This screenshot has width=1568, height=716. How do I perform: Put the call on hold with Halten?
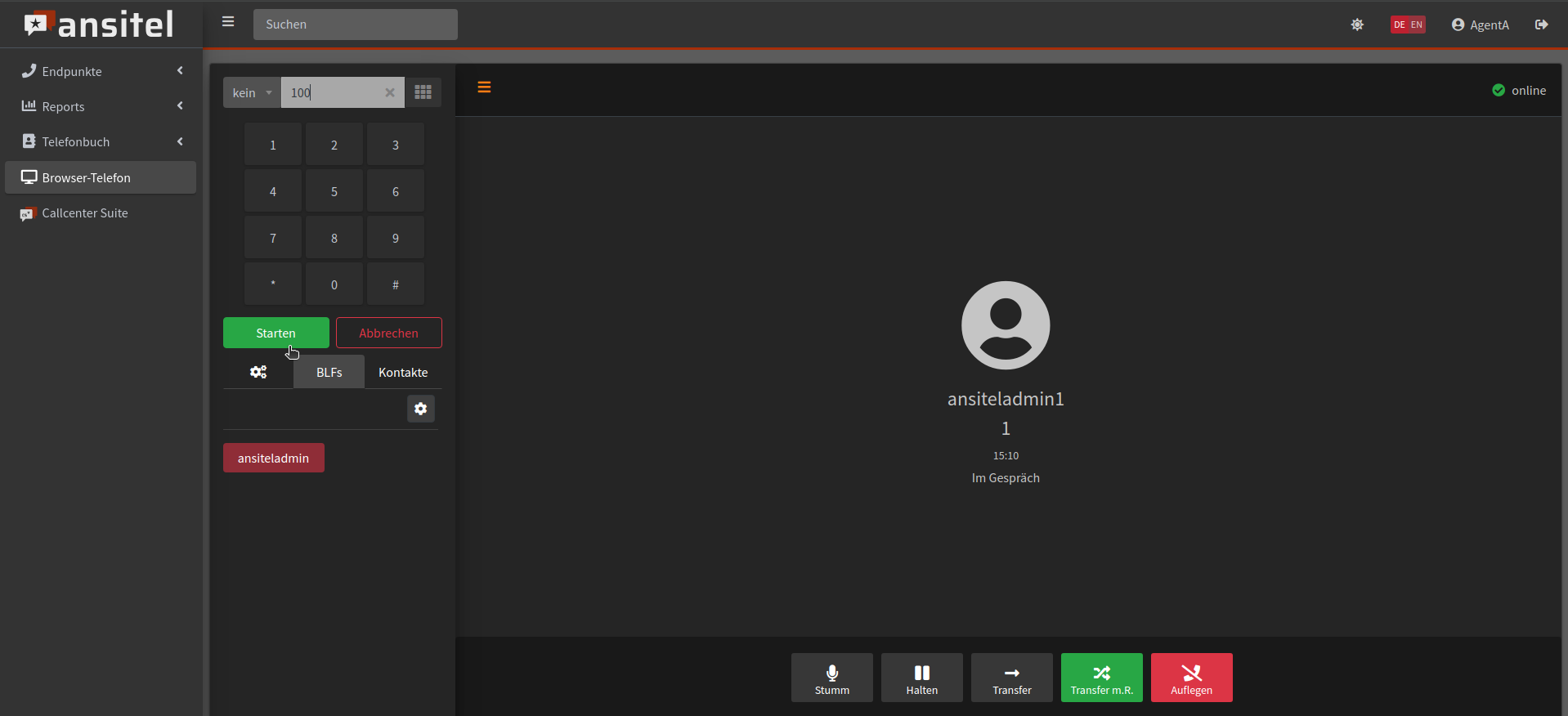pyautogui.click(x=921, y=678)
